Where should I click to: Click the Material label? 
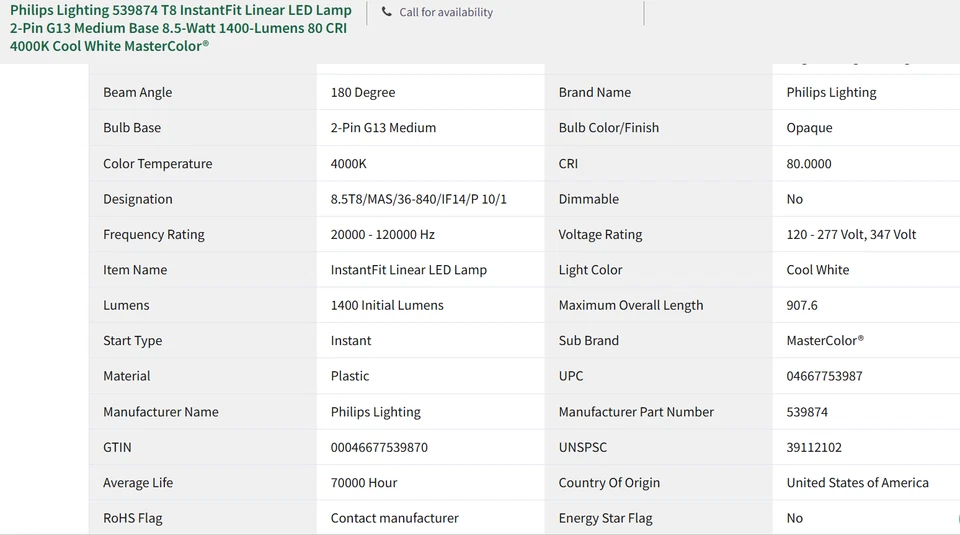tap(126, 376)
